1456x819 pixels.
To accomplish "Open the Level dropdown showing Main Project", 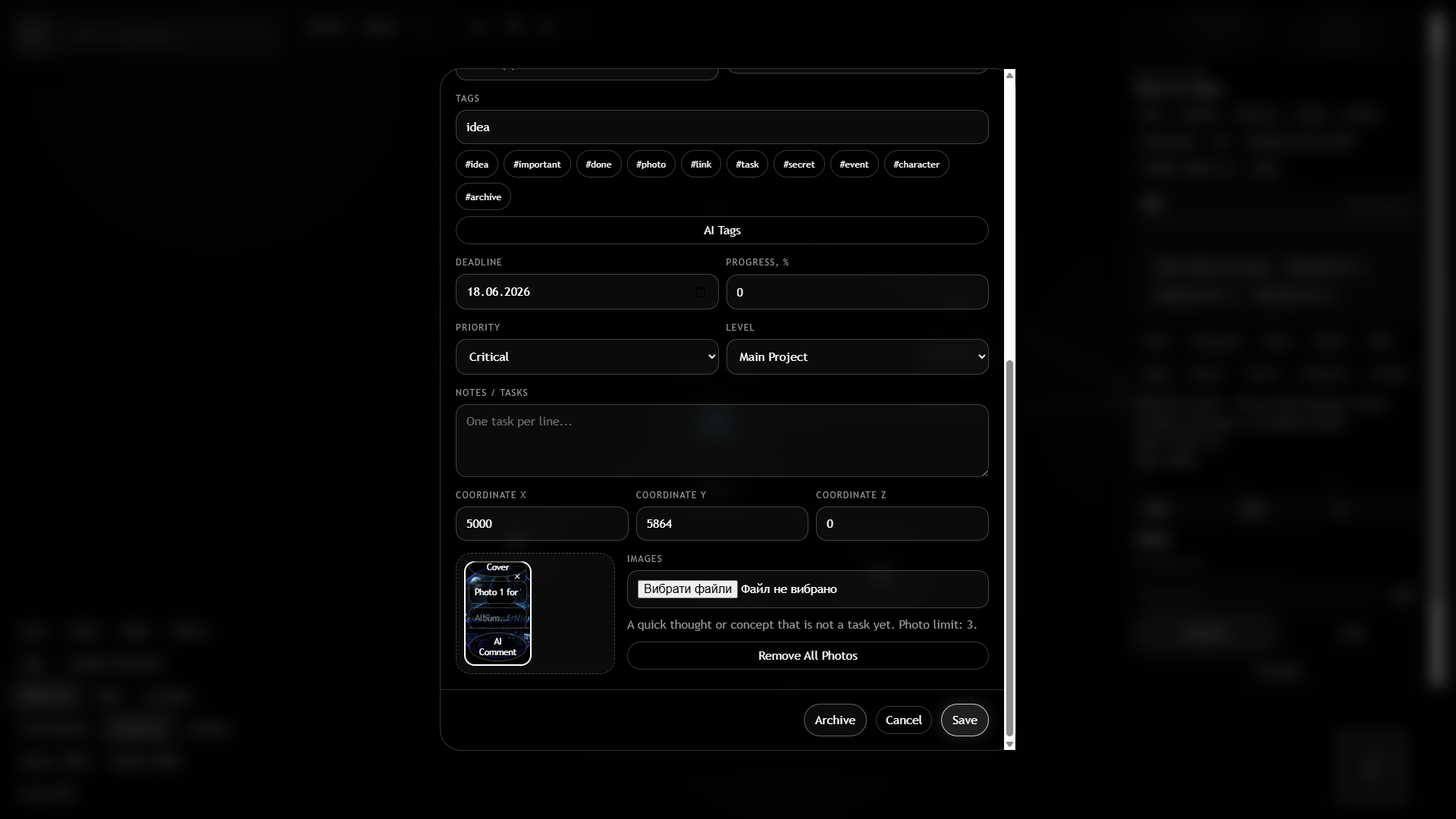I will tap(858, 357).
